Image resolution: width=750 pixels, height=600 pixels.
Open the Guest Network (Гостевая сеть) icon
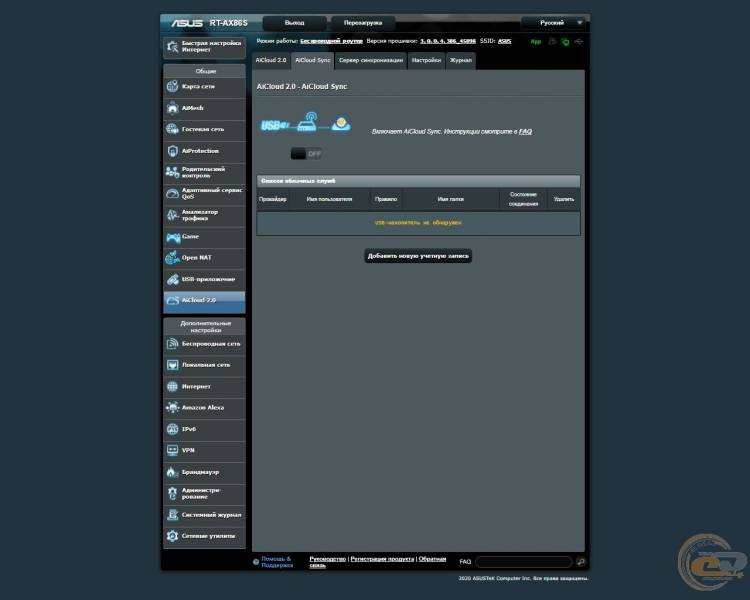[172, 129]
